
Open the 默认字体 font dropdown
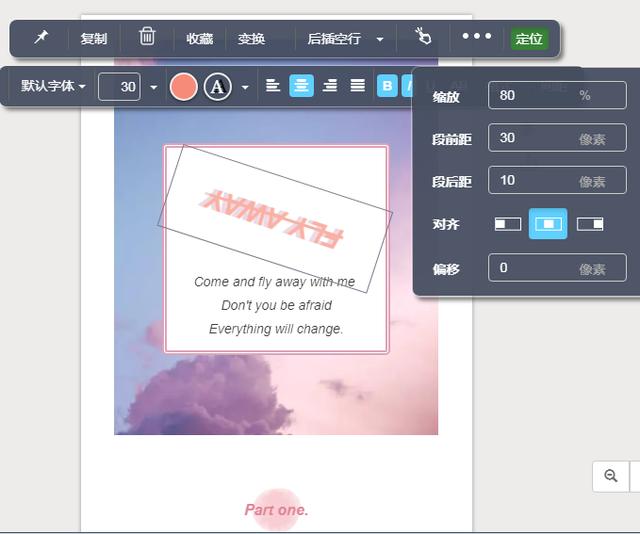(x=53, y=86)
